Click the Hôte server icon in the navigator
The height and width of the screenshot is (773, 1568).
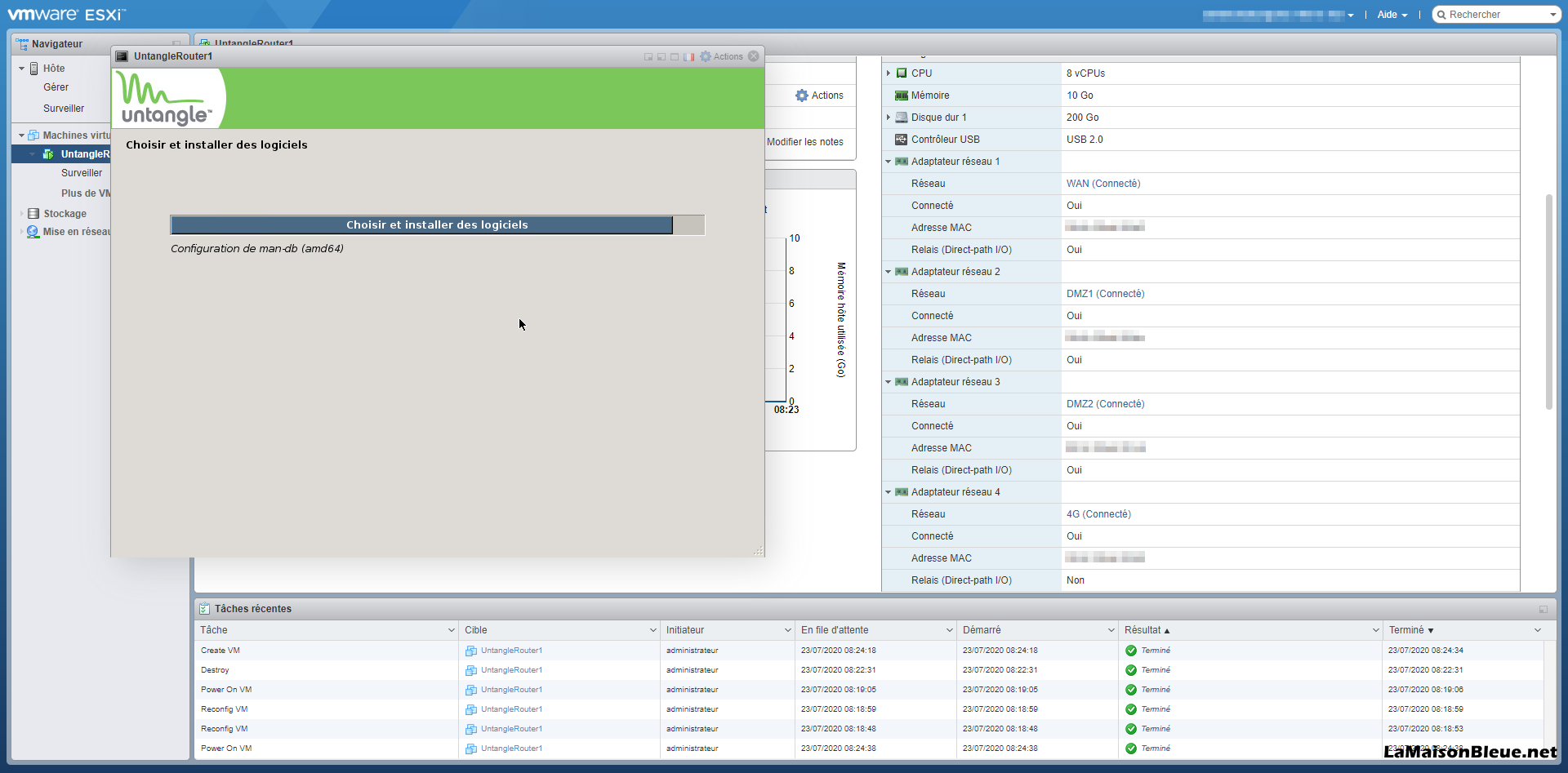(34, 69)
